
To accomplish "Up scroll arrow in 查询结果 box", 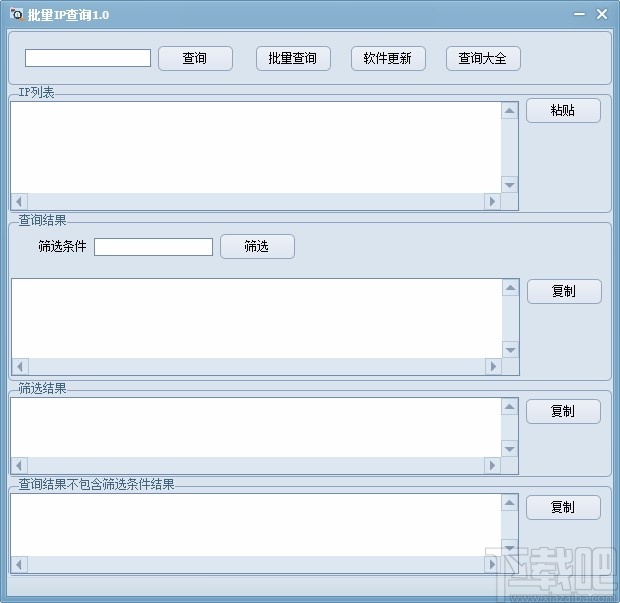I will (x=510, y=287).
